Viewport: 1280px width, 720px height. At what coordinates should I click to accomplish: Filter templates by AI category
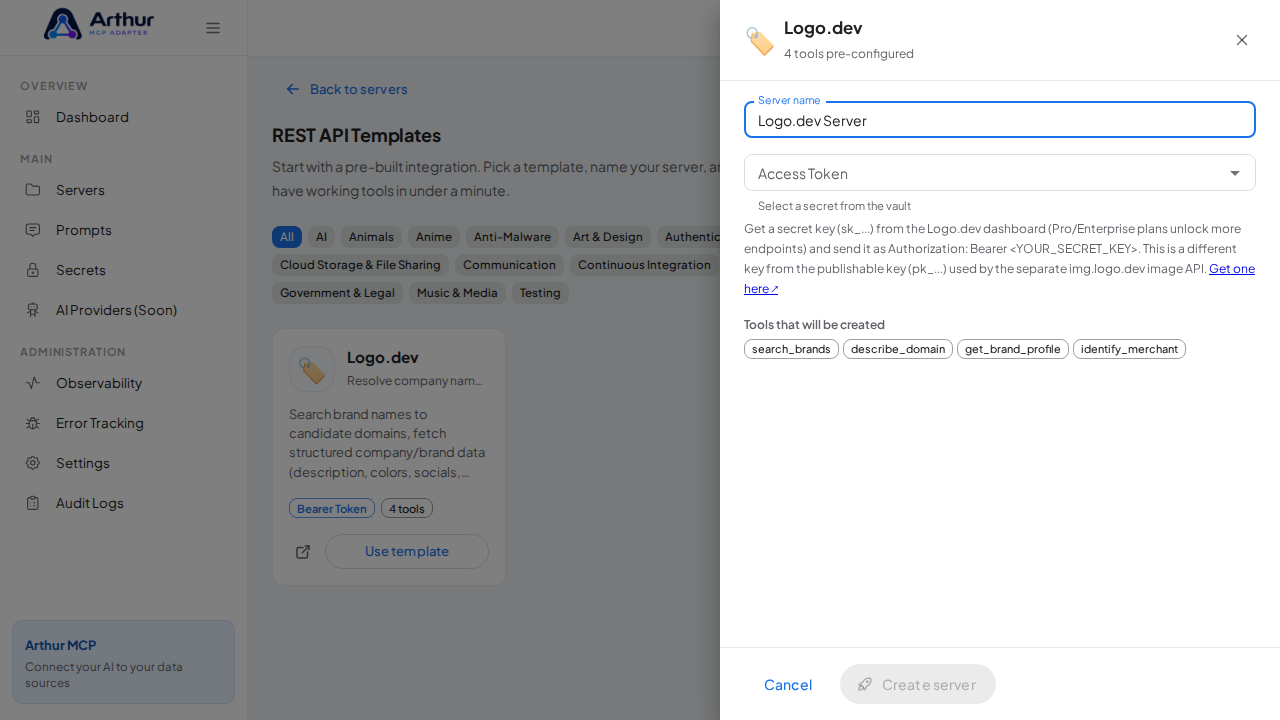point(321,237)
